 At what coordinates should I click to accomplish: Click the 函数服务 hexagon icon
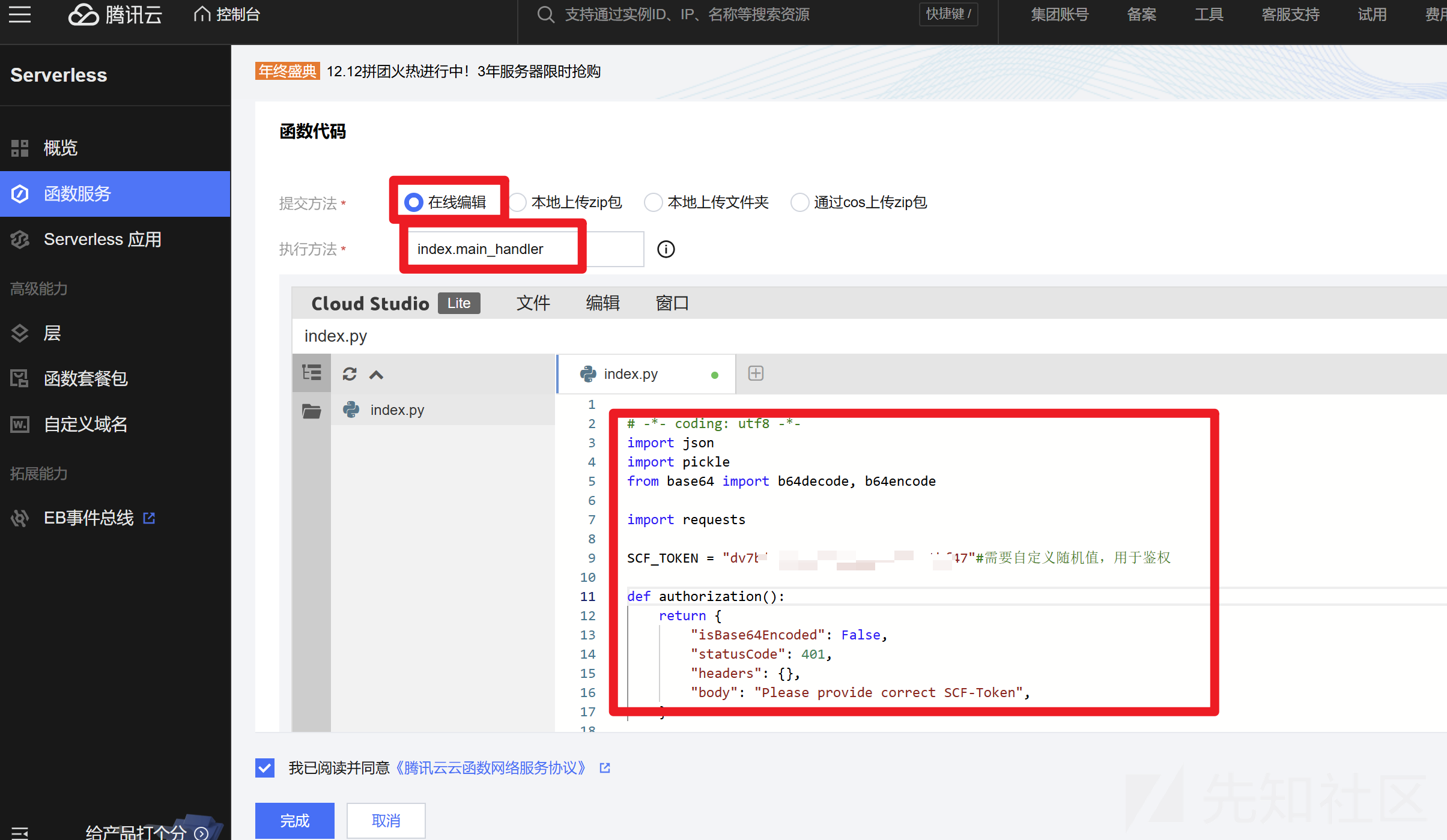click(x=20, y=194)
